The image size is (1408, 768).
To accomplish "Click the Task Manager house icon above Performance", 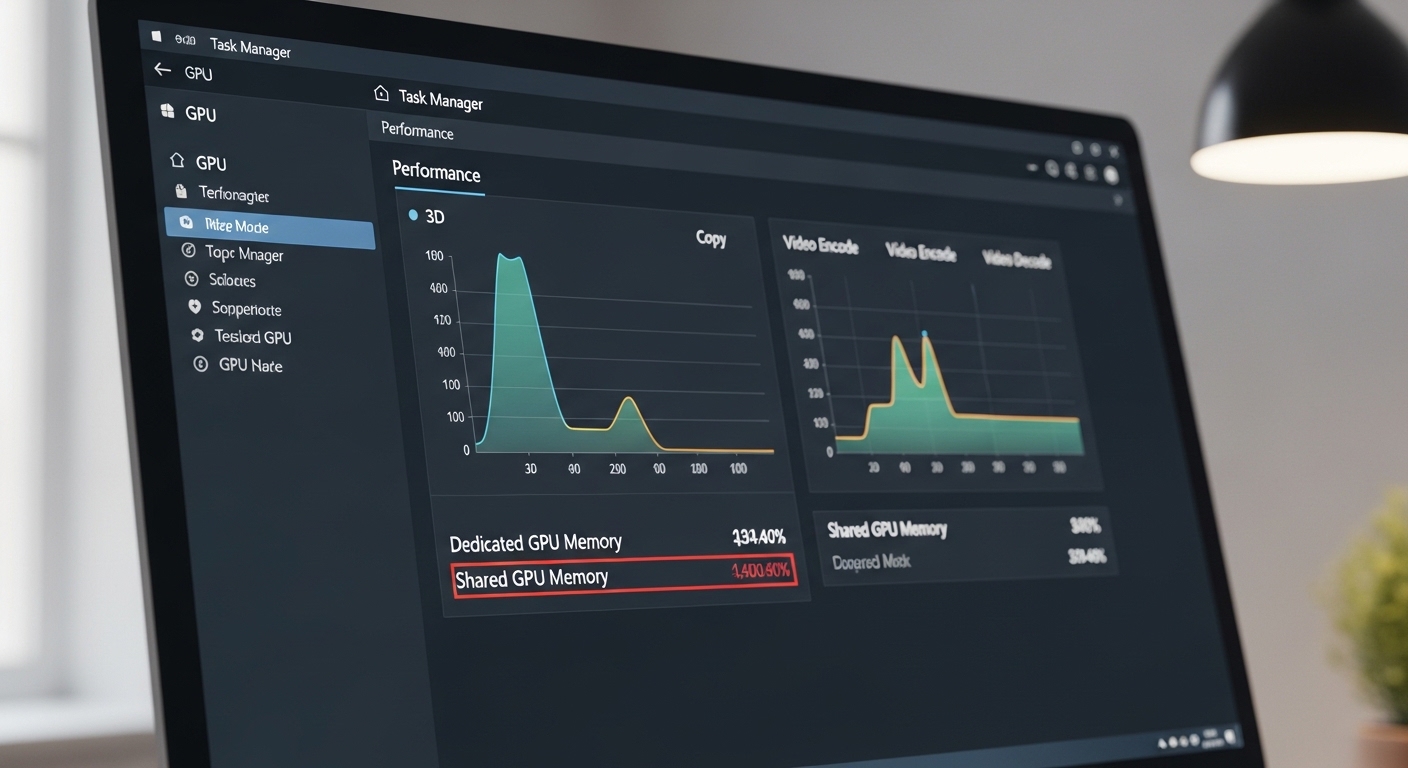I will pyautogui.click(x=381, y=92).
